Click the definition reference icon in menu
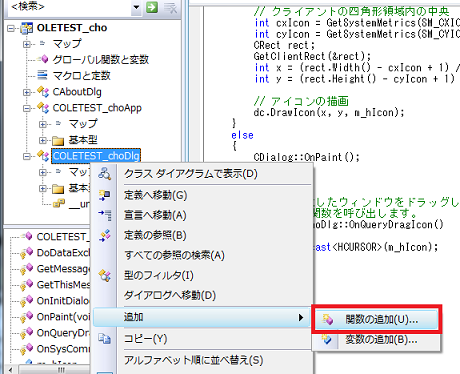 click(x=105, y=235)
